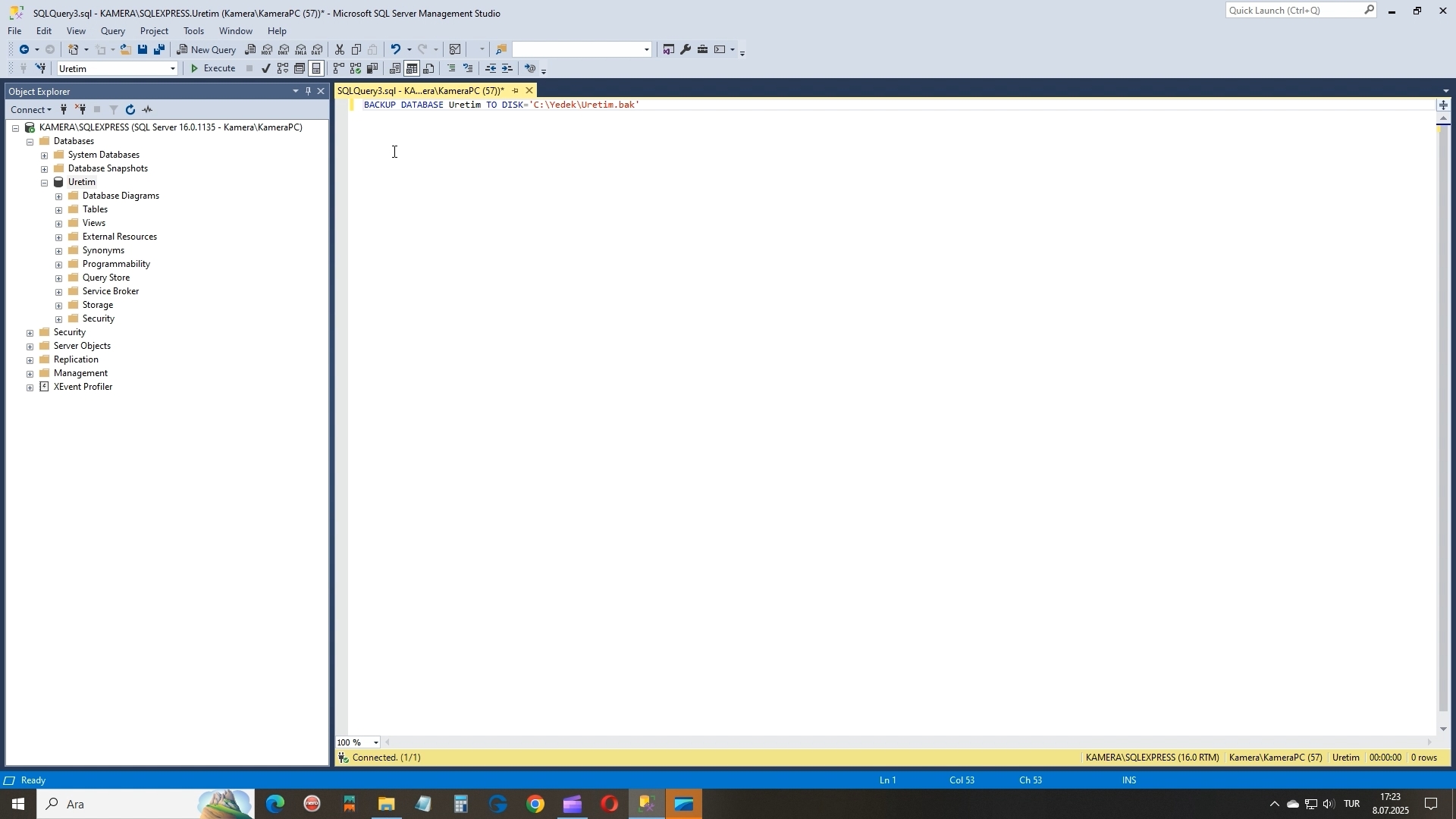Select XEvent Profiler node
This screenshot has height=819, width=1456.
click(83, 387)
